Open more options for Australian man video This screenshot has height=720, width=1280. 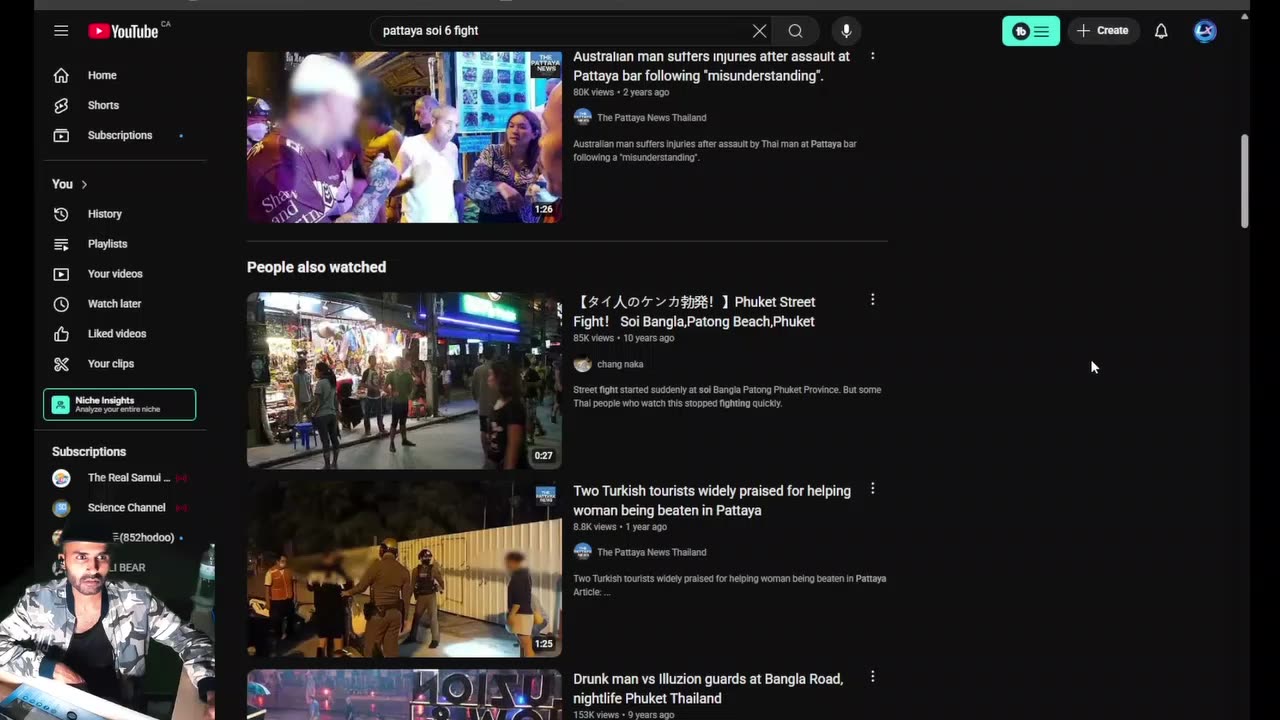(872, 56)
